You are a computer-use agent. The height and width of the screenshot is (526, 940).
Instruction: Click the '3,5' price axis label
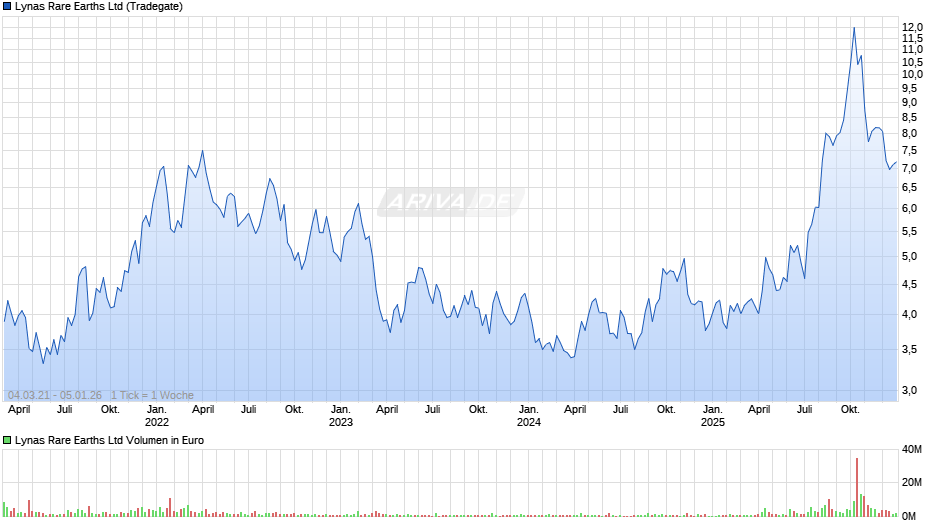[x=909, y=349]
